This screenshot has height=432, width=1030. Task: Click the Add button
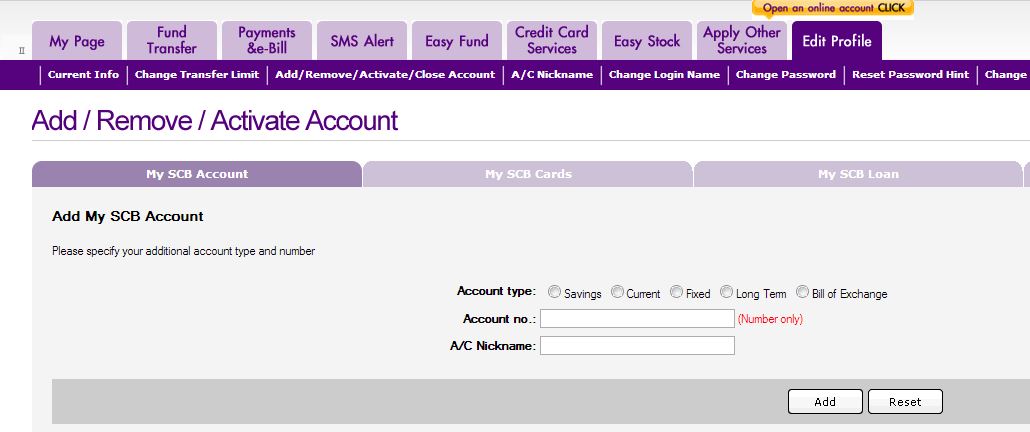(825, 402)
